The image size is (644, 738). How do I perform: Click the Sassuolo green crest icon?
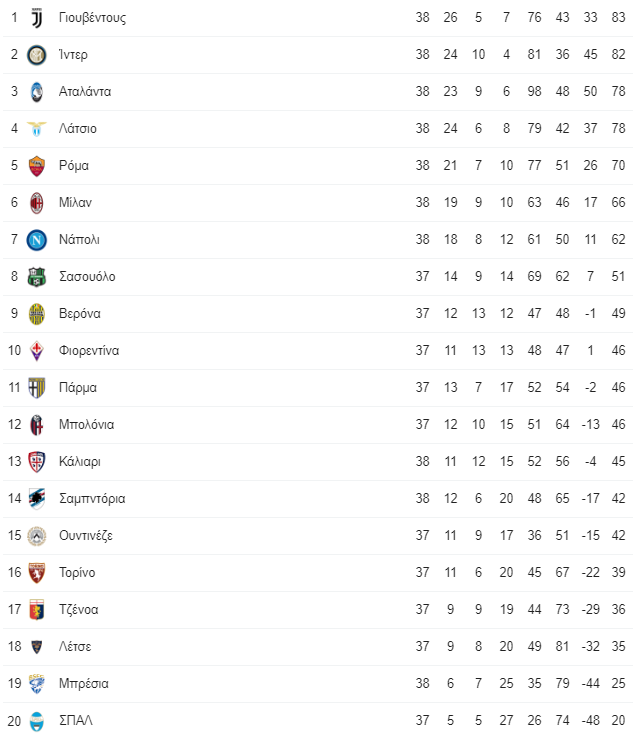tap(37, 277)
